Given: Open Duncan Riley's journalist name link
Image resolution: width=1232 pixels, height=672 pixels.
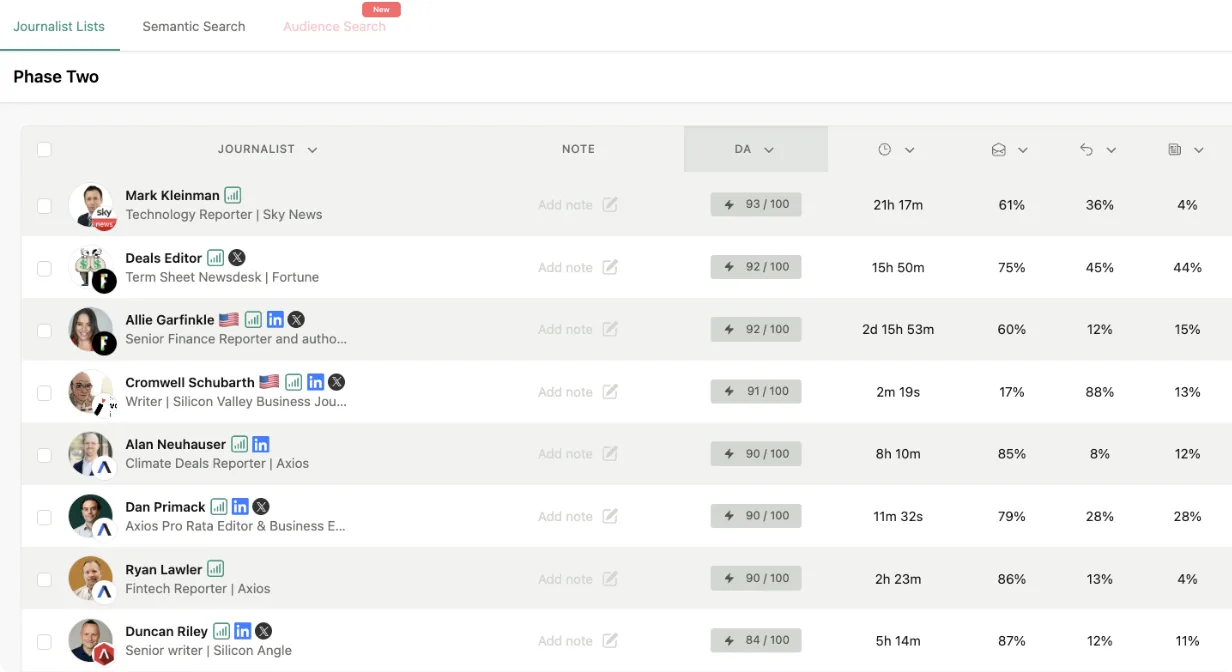Looking at the screenshot, I should point(166,631).
